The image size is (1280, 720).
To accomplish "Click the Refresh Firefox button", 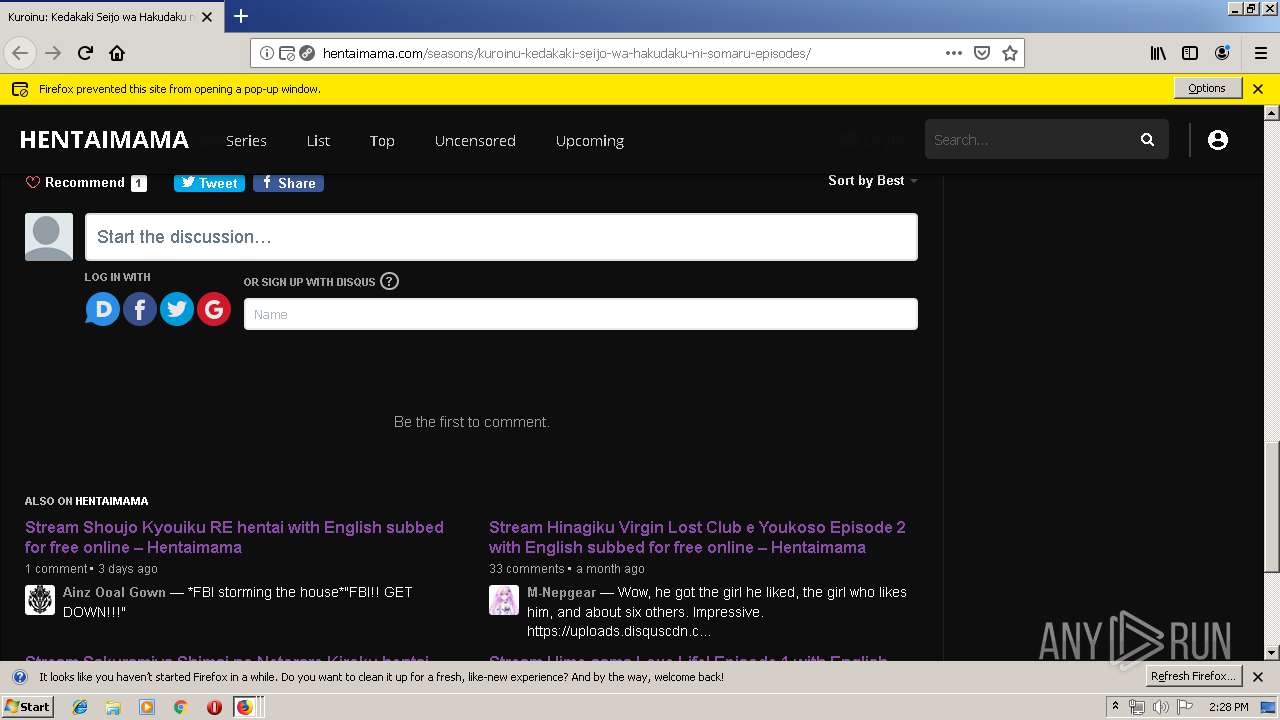I will coord(1194,676).
